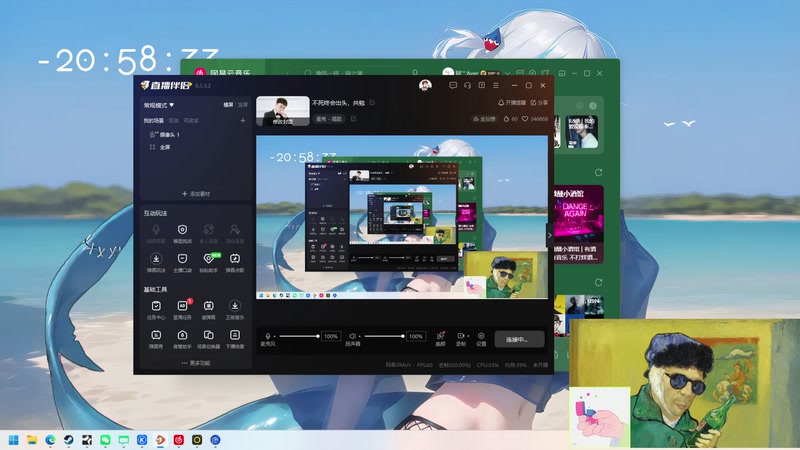The image size is (800, 450).
Task: Click user avatar in title bar
Action: click(x=425, y=85)
